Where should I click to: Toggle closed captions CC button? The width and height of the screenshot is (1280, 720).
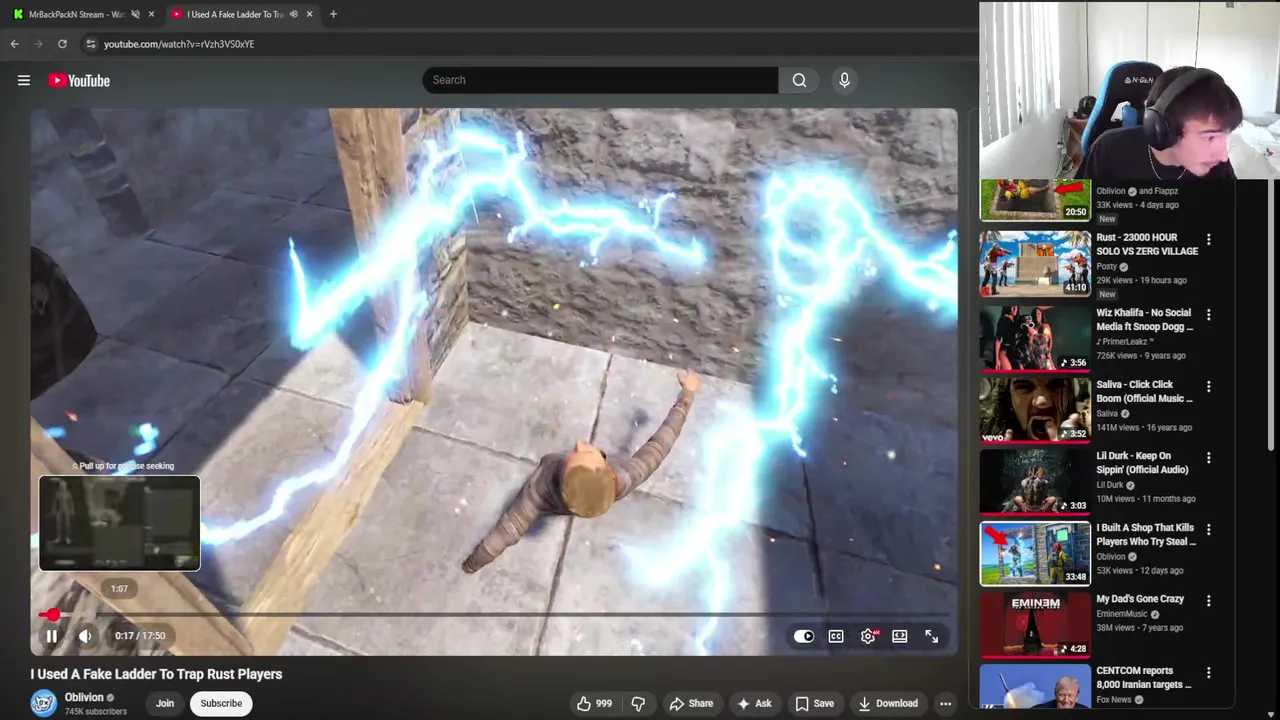point(836,636)
